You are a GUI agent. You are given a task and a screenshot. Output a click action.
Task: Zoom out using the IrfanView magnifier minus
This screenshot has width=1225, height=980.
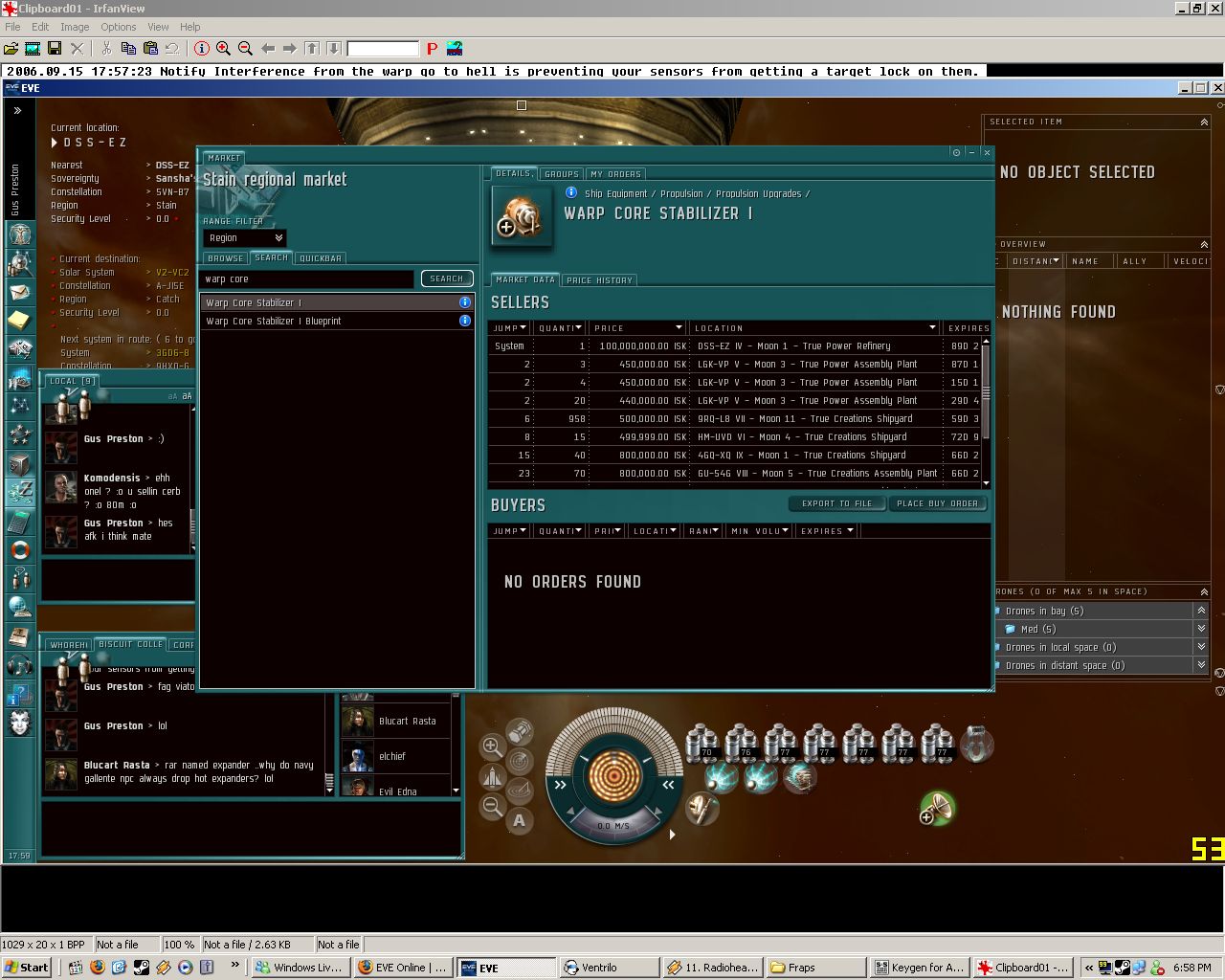tap(245, 48)
